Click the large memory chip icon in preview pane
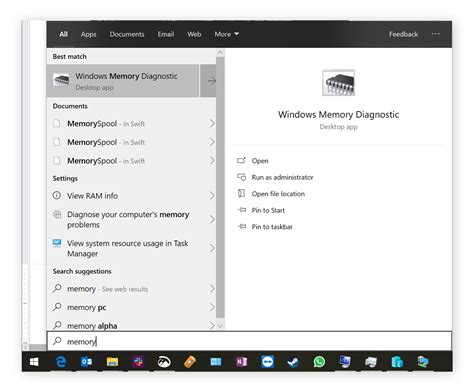 coord(338,83)
